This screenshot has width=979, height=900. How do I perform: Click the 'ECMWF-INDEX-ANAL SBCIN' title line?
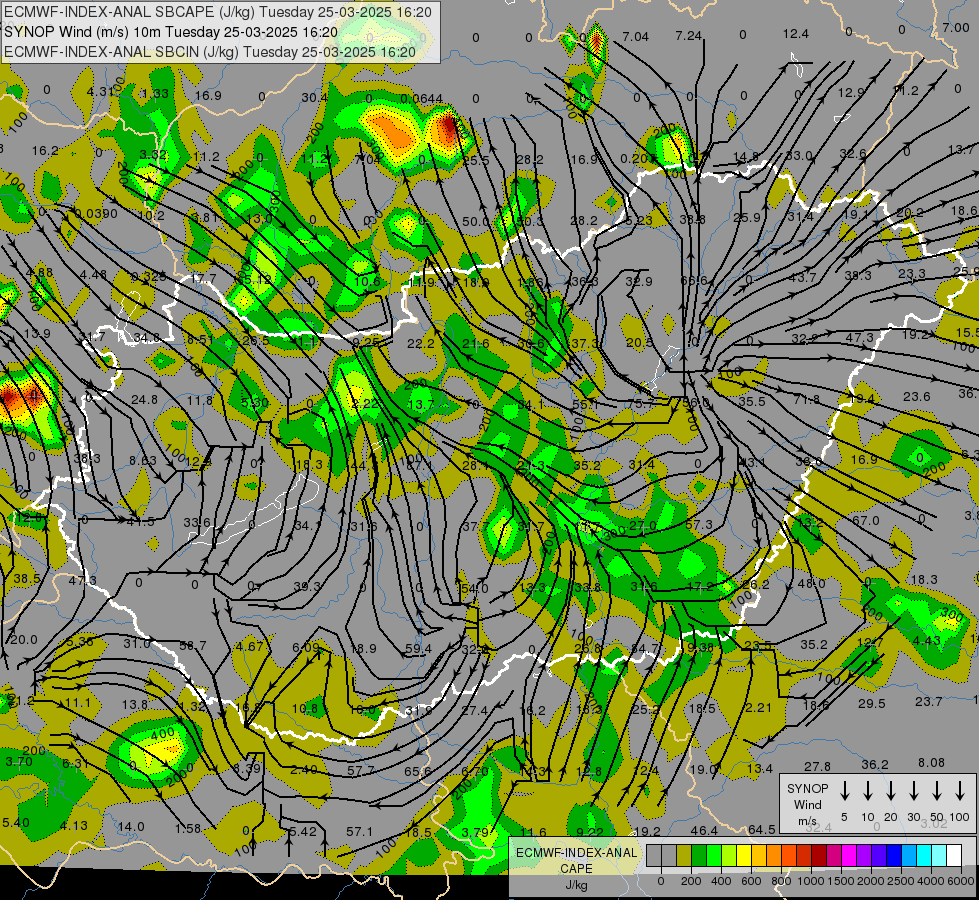point(209,52)
